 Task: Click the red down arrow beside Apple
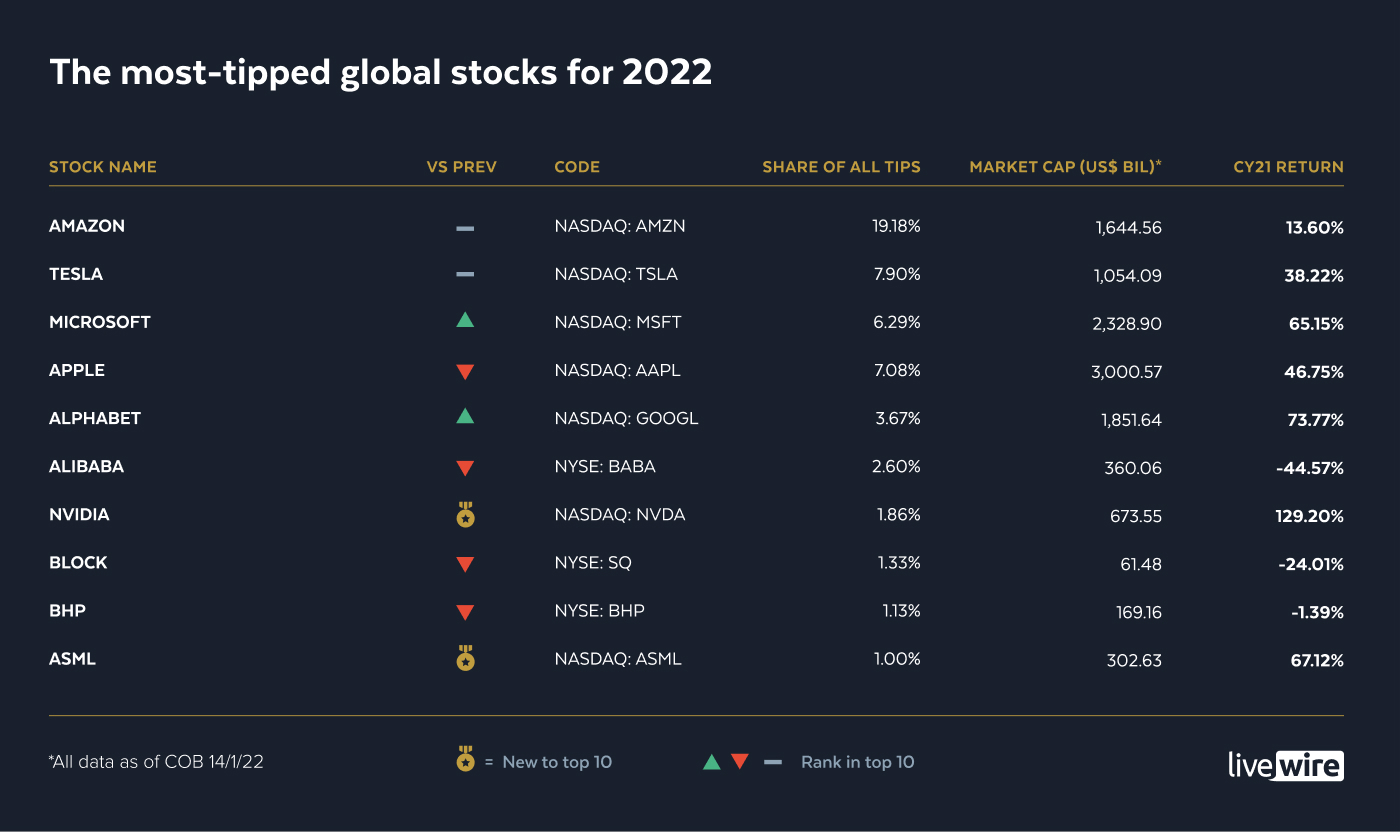(465, 372)
